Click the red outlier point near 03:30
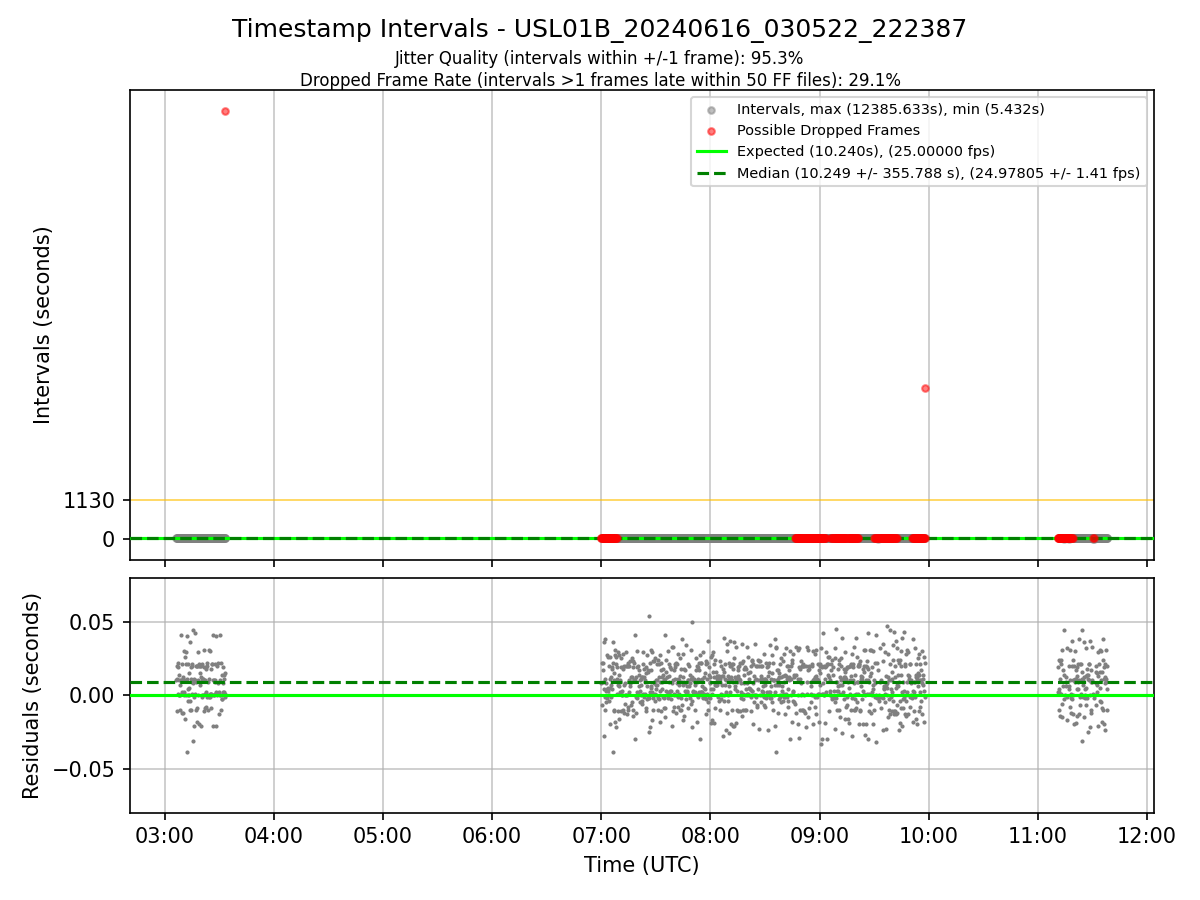 [x=225, y=111]
